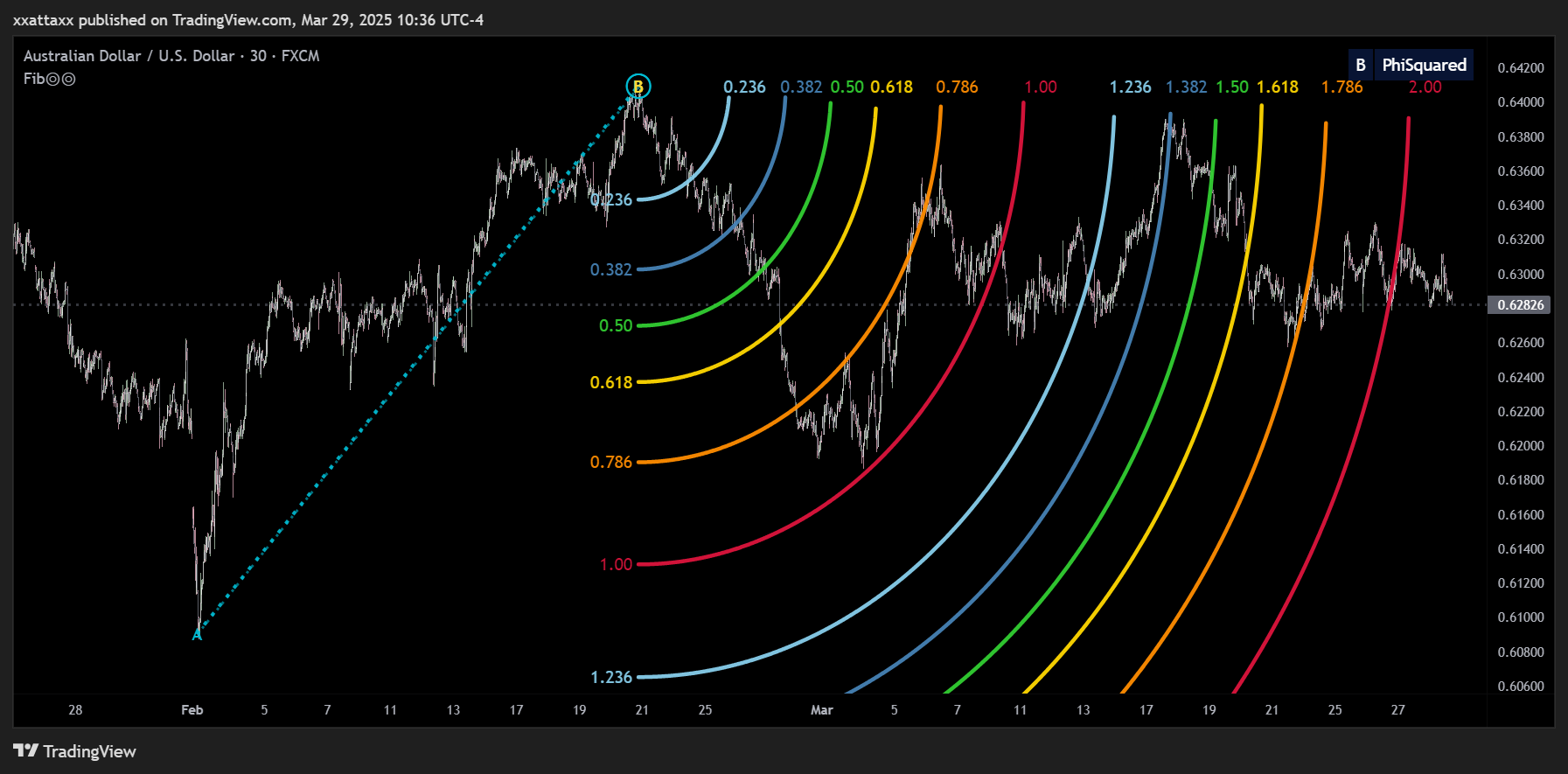Click the 0.618 label above the arc tops

pyautogui.click(x=892, y=87)
